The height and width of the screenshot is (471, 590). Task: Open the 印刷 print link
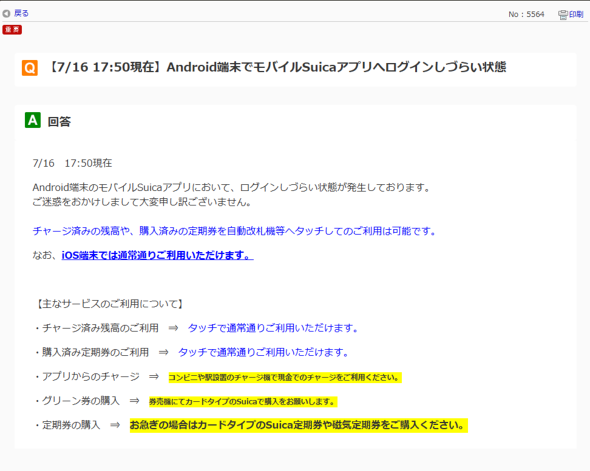(x=576, y=15)
